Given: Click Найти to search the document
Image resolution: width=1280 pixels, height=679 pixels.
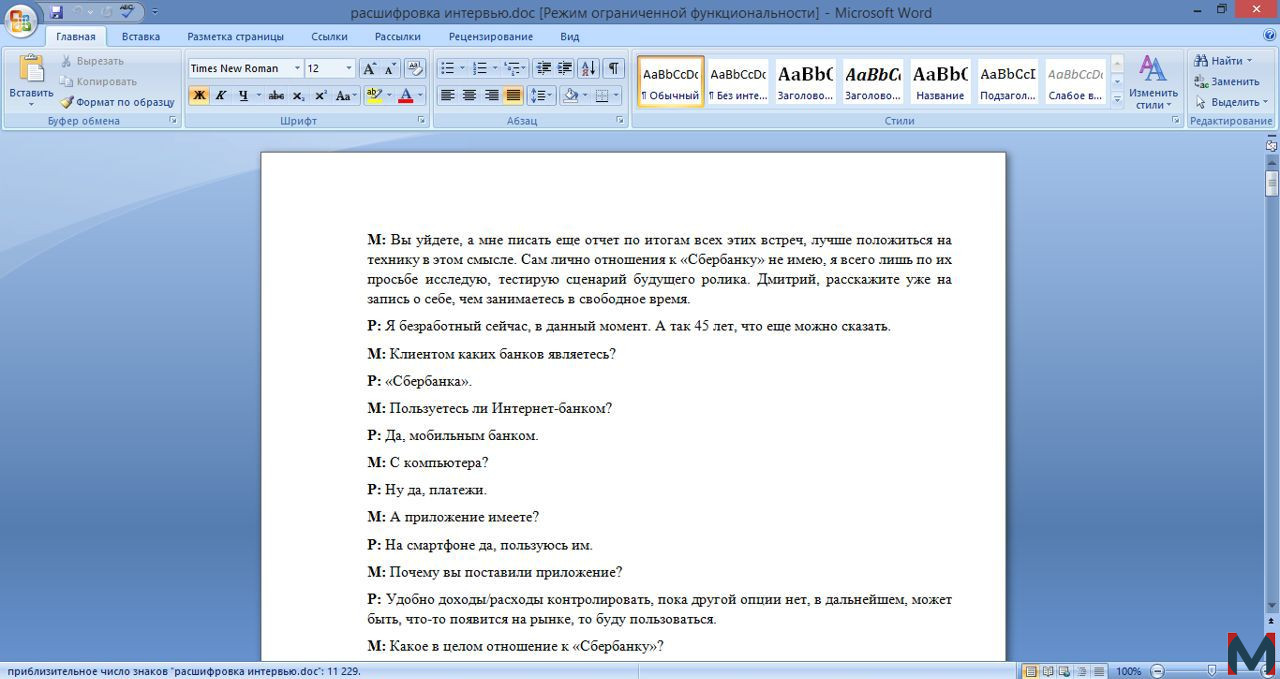Looking at the screenshot, I should click(1223, 60).
